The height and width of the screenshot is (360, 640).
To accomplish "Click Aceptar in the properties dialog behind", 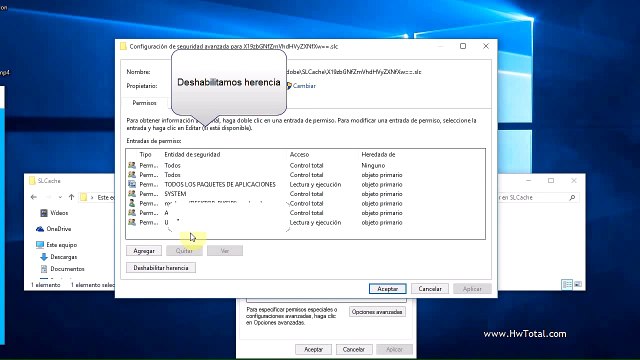I will click(x=313, y=349).
